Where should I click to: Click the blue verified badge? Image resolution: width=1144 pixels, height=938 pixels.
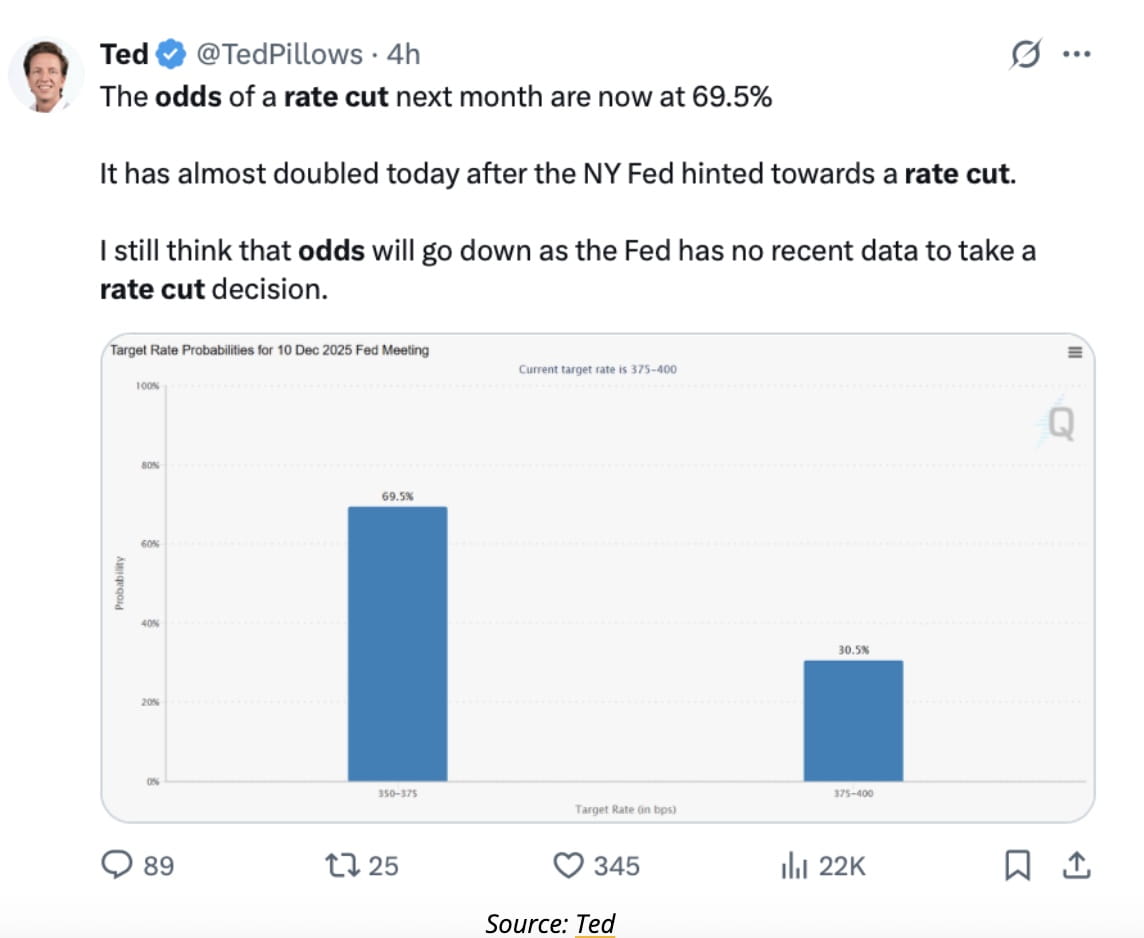[172, 54]
